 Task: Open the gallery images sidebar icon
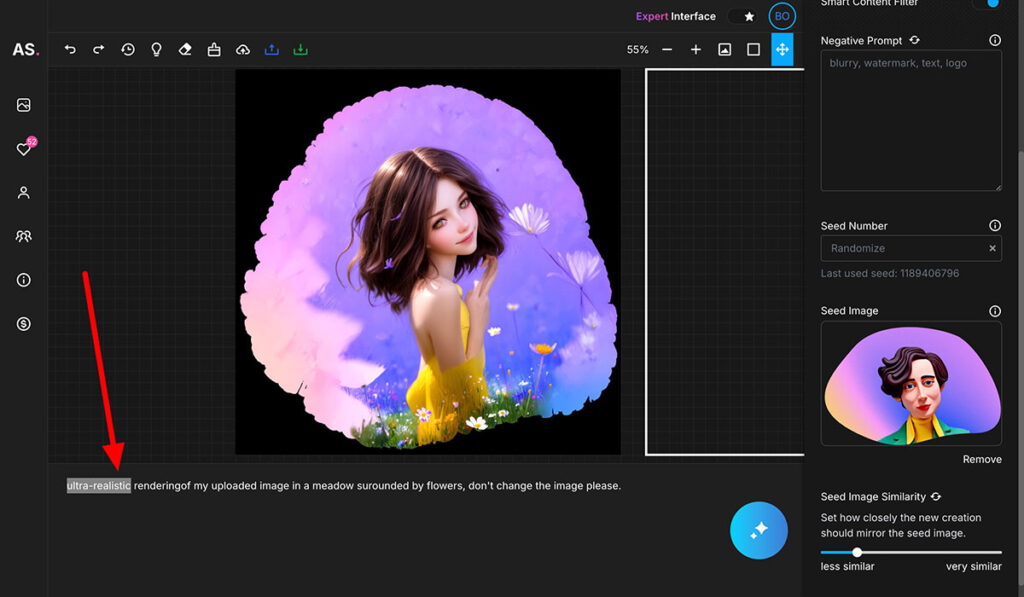24,105
